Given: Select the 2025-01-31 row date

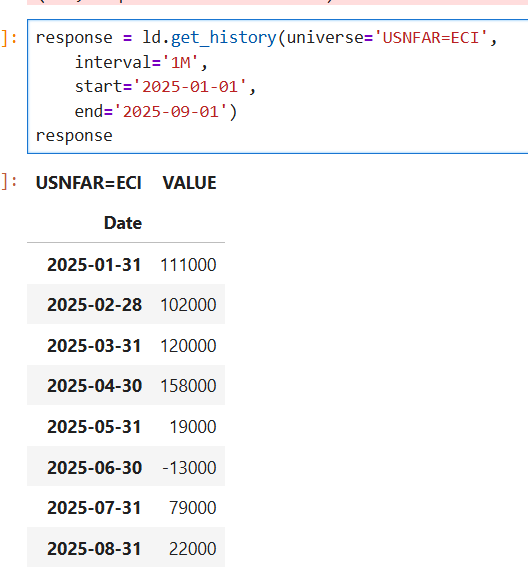Looking at the screenshot, I should coord(94,265).
